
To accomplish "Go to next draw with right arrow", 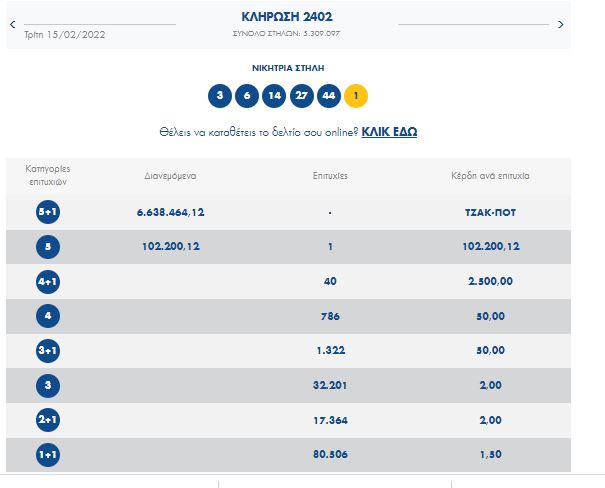I will coord(560,24).
